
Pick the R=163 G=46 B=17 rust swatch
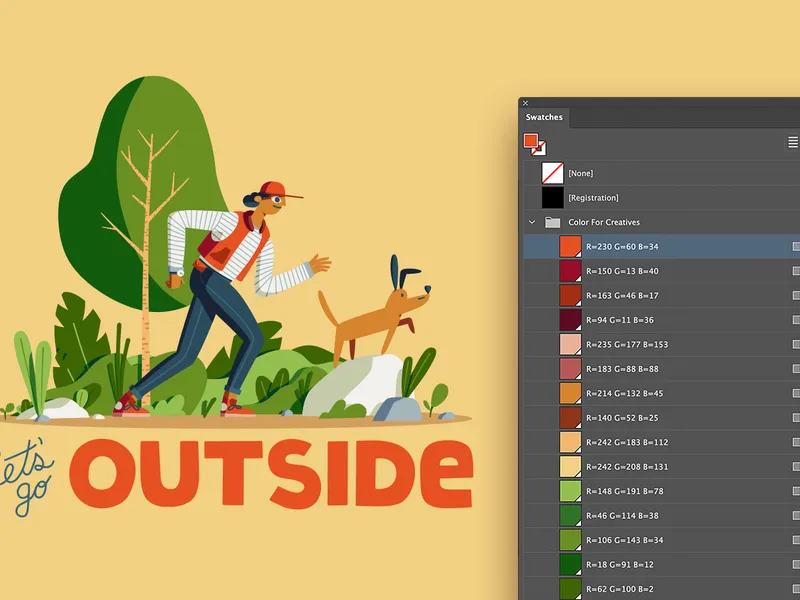[x=570, y=295]
